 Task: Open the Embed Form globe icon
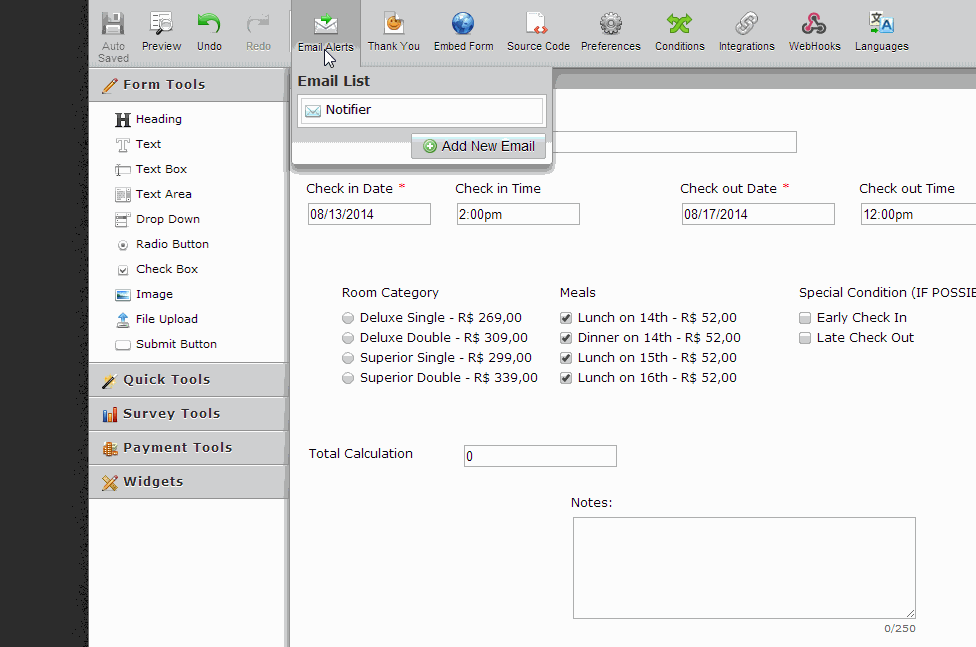[x=463, y=31]
